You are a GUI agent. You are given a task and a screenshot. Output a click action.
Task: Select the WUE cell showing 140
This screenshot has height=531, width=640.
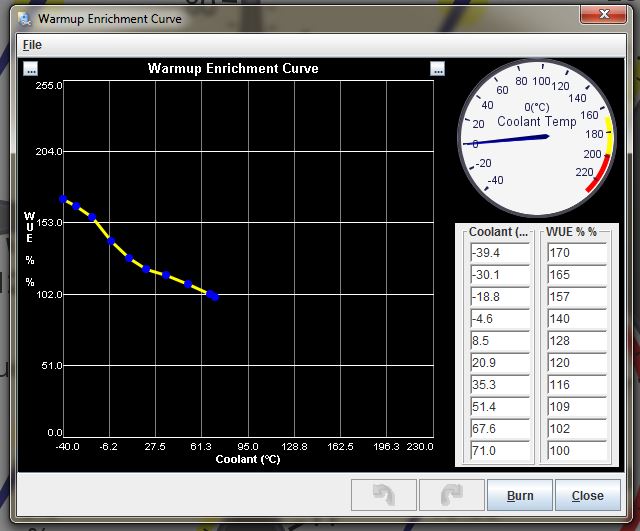(x=575, y=319)
